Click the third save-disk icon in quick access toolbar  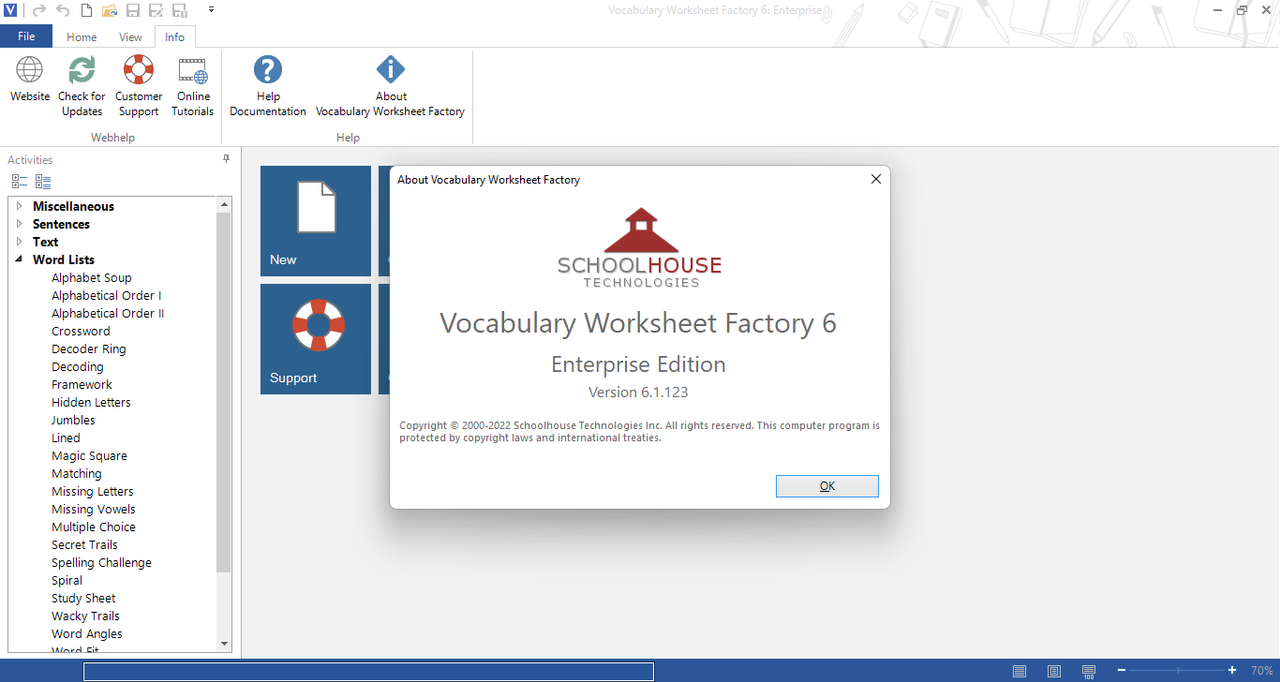(x=180, y=10)
